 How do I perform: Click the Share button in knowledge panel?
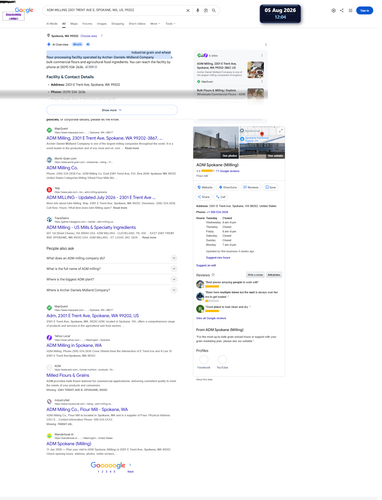click(x=204, y=197)
